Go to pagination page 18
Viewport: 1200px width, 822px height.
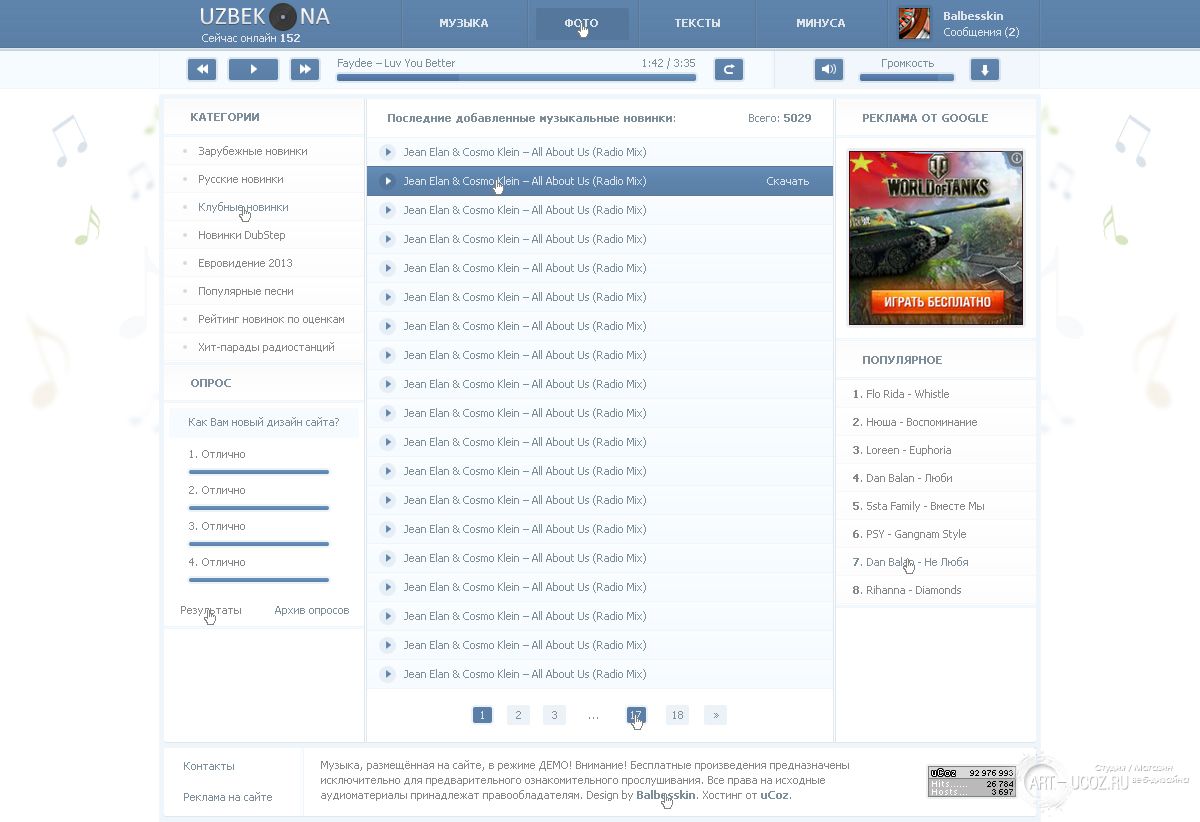pos(678,715)
